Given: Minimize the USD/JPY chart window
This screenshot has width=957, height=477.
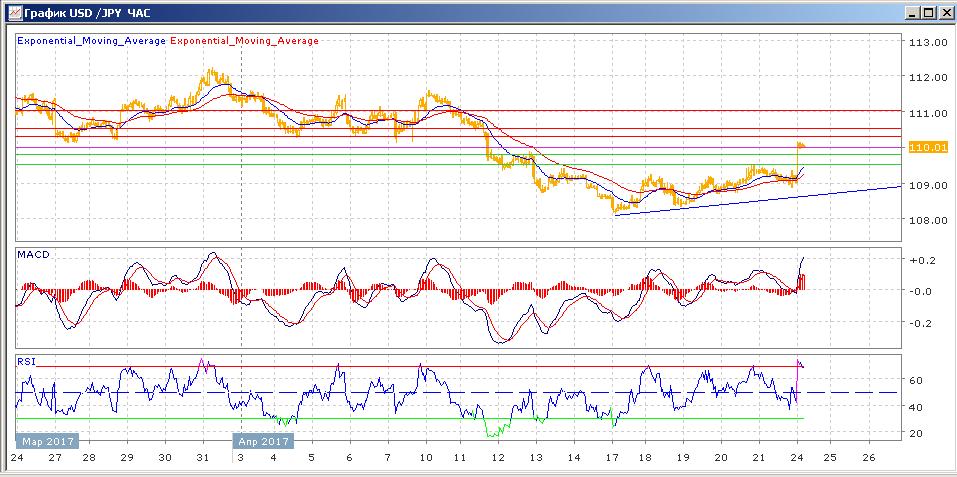Looking at the screenshot, I should click(911, 12).
